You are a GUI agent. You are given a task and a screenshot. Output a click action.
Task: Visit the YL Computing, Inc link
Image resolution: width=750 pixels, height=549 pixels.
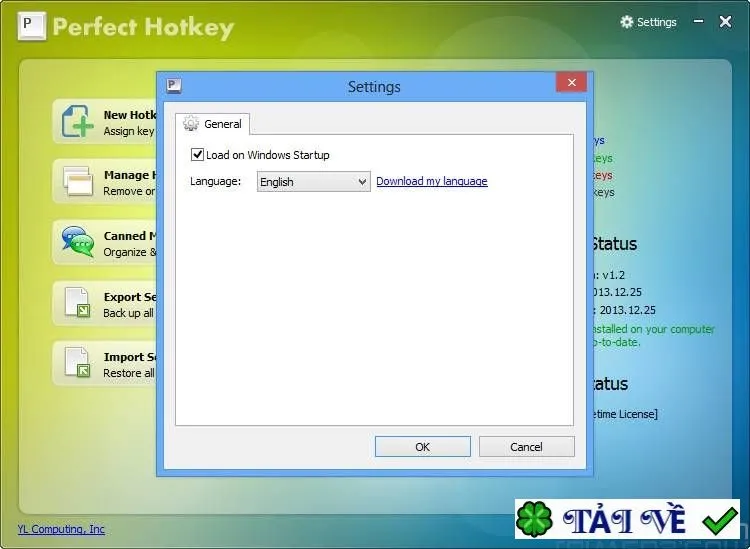click(x=61, y=529)
